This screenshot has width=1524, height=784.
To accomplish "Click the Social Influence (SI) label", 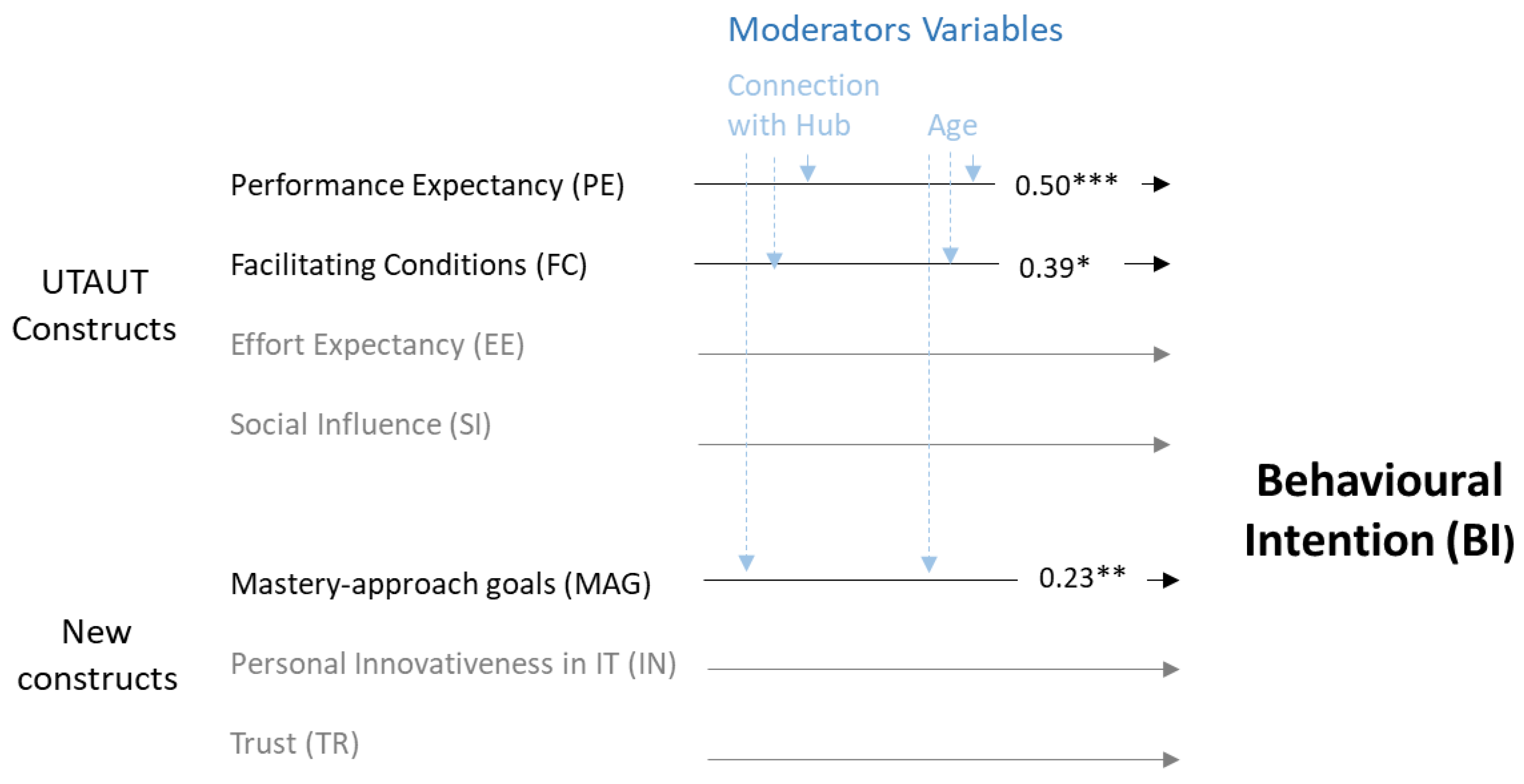I will pos(360,424).
